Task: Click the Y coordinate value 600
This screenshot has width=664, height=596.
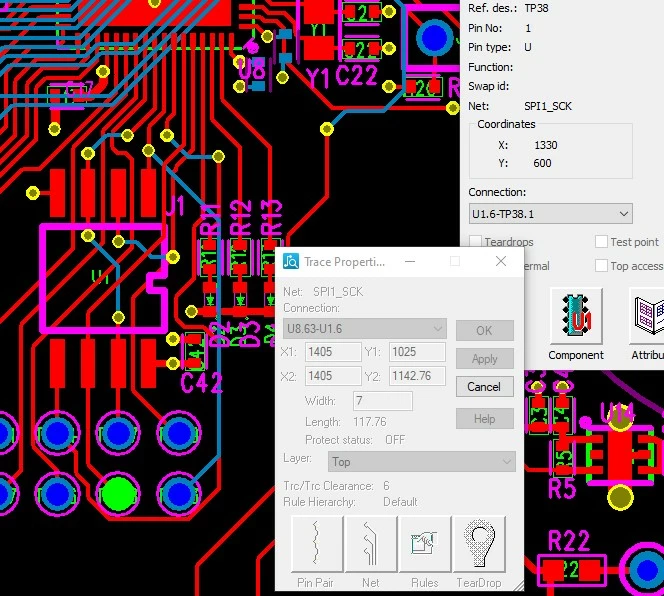Action: coord(542,163)
